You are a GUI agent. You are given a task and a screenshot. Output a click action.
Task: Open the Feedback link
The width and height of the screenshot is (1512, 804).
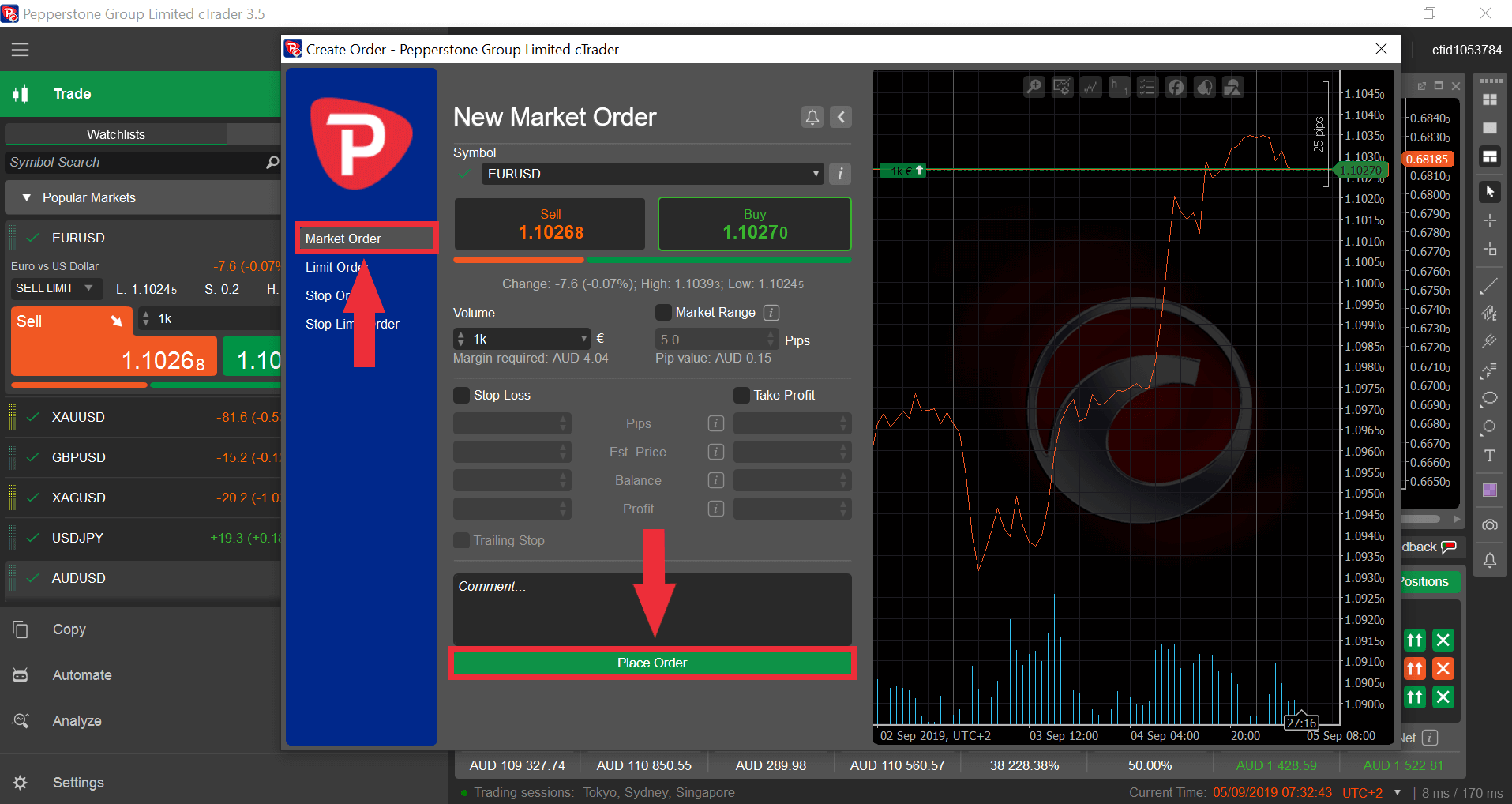(x=1429, y=547)
